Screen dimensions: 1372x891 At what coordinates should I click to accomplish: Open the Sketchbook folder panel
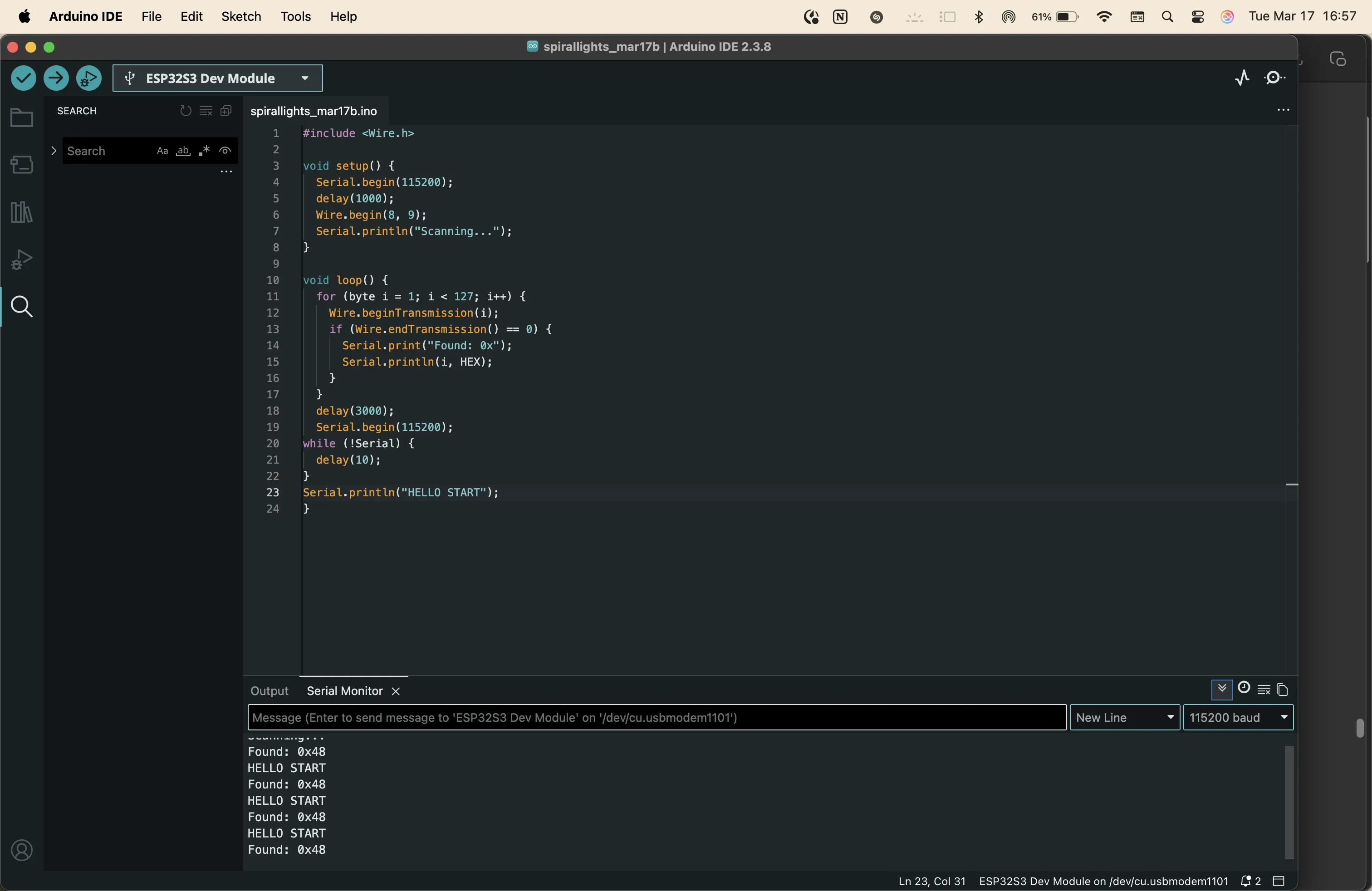22,118
